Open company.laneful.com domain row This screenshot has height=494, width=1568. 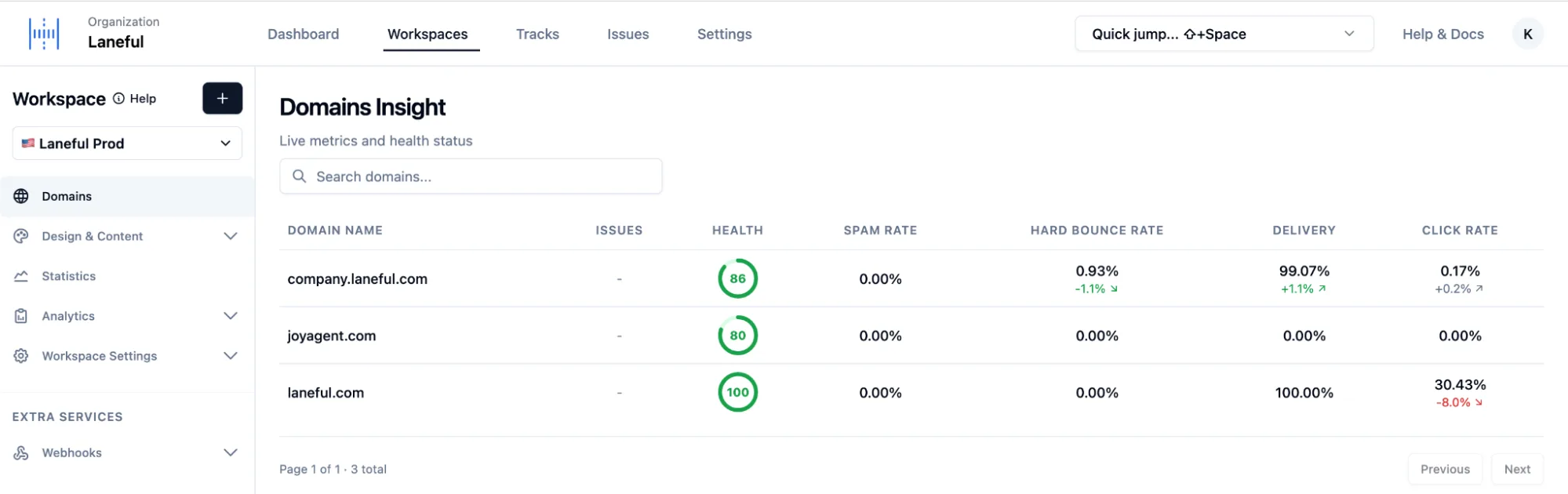click(x=911, y=278)
